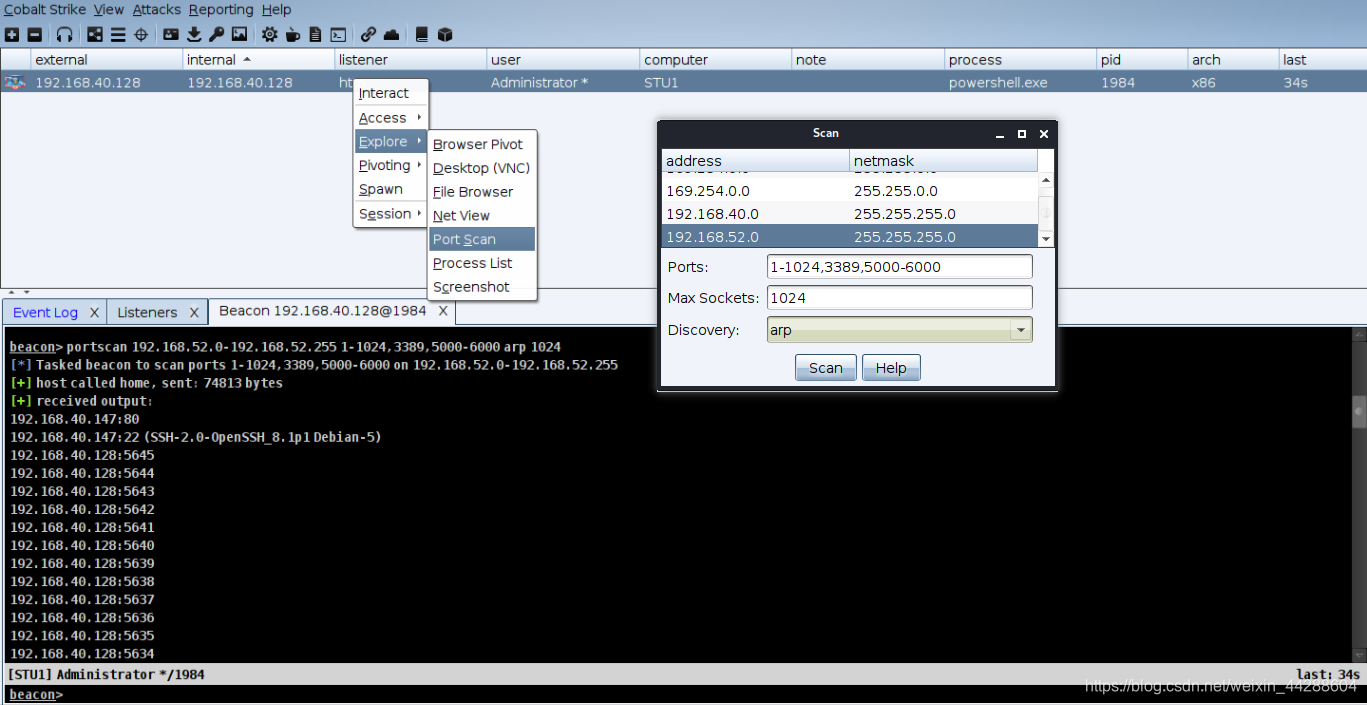
Task: Open the Discovery dropdown (arp)
Action: 899,329
